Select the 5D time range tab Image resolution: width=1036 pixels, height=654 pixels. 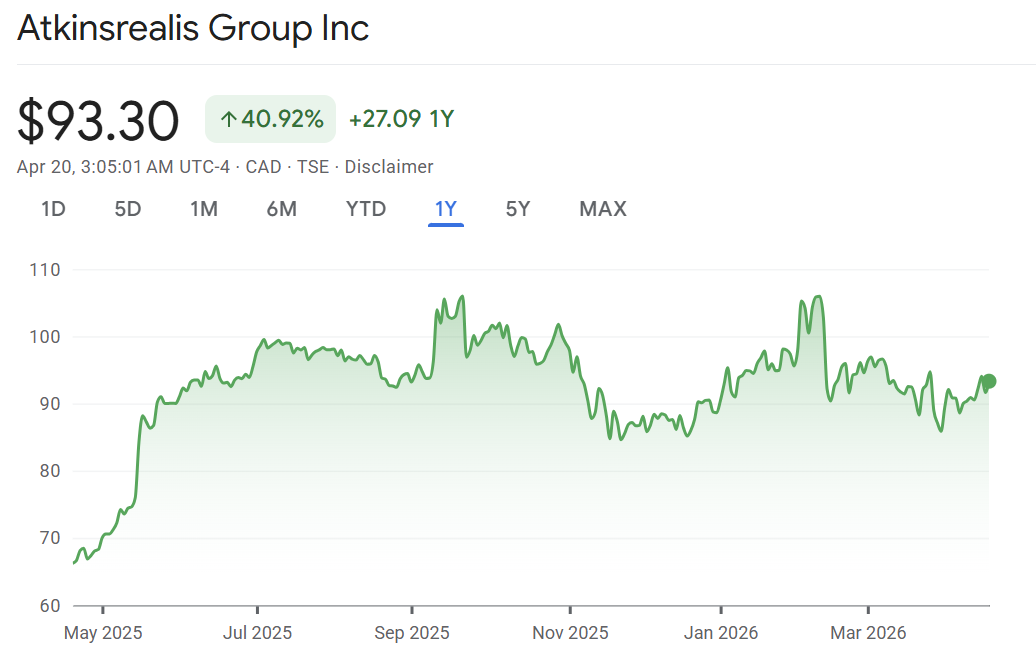(128, 209)
